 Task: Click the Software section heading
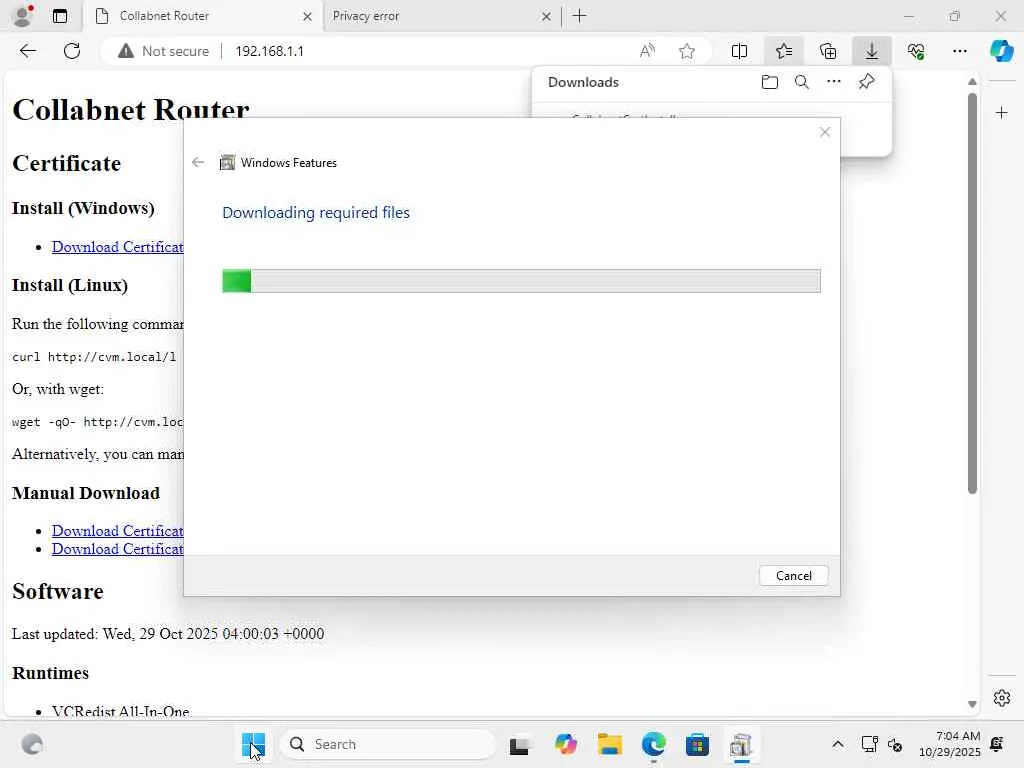(58, 591)
